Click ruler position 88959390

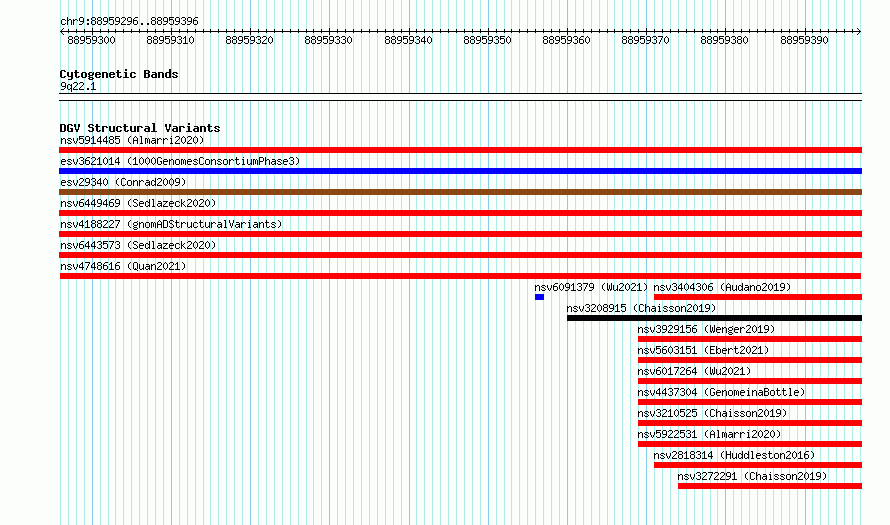click(x=804, y=40)
